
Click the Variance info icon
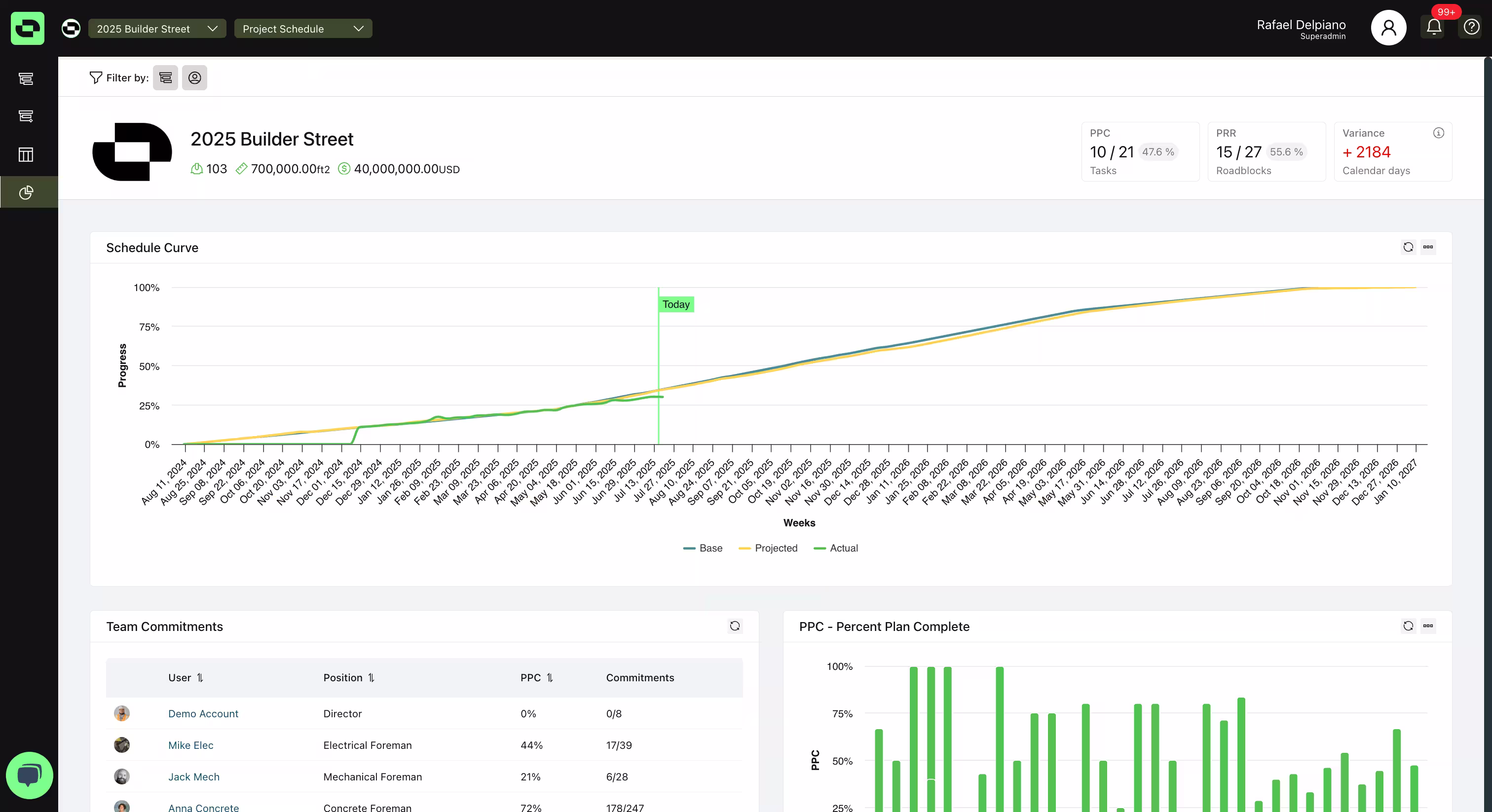click(1438, 133)
